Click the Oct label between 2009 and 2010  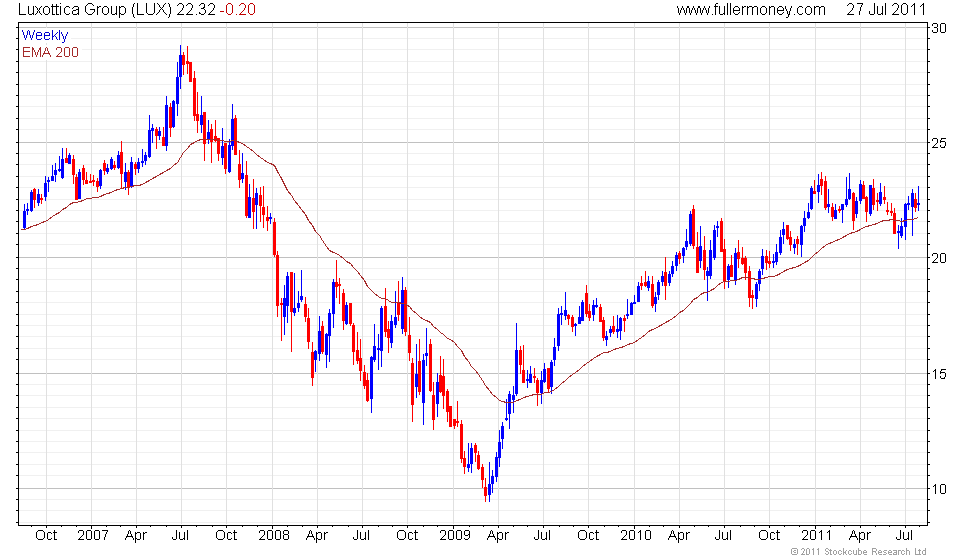pos(588,535)
